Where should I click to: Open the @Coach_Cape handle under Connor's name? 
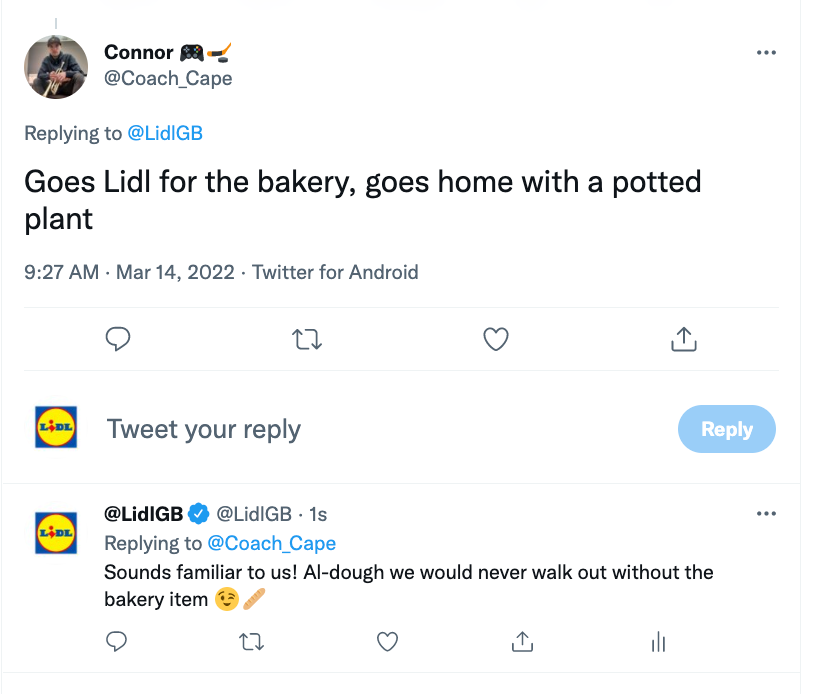click(168, 79)
